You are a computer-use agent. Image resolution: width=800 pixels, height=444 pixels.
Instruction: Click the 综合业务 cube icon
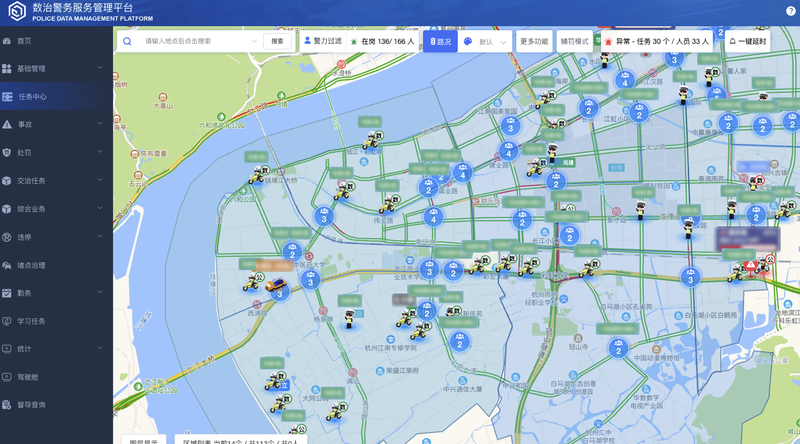[7, 209]
